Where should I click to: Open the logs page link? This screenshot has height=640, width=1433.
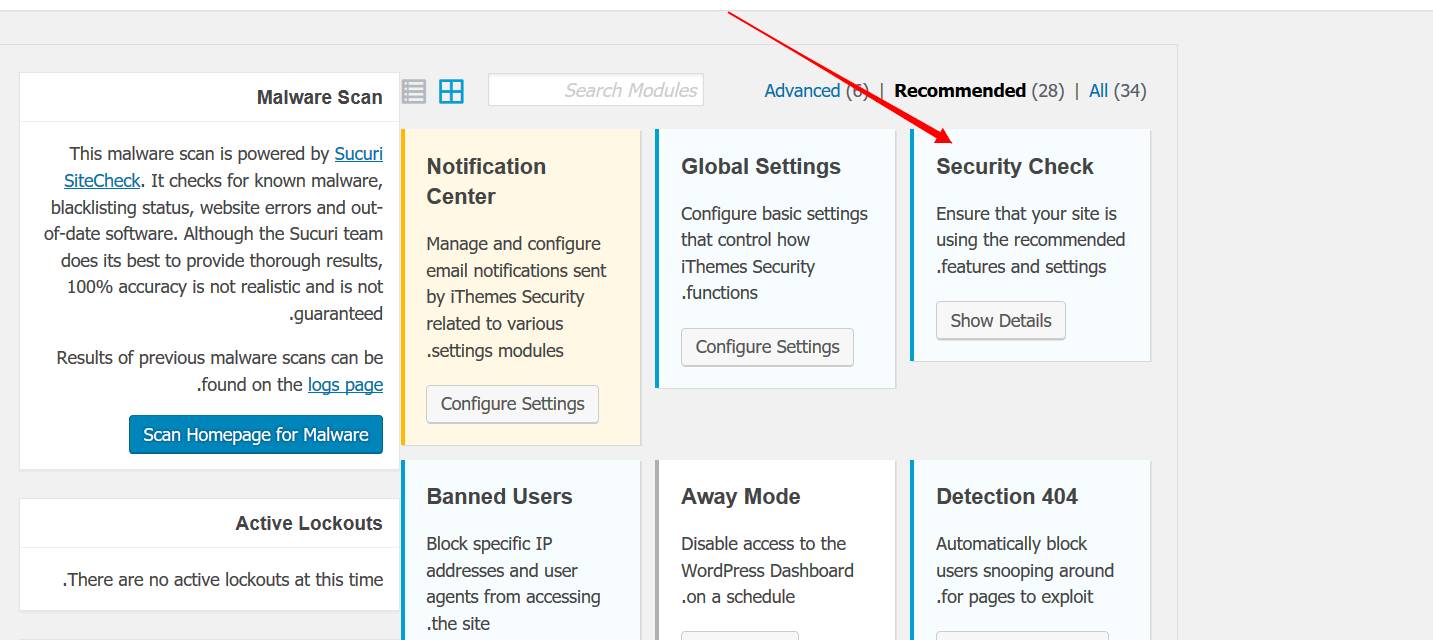click(x=345, y=384)
